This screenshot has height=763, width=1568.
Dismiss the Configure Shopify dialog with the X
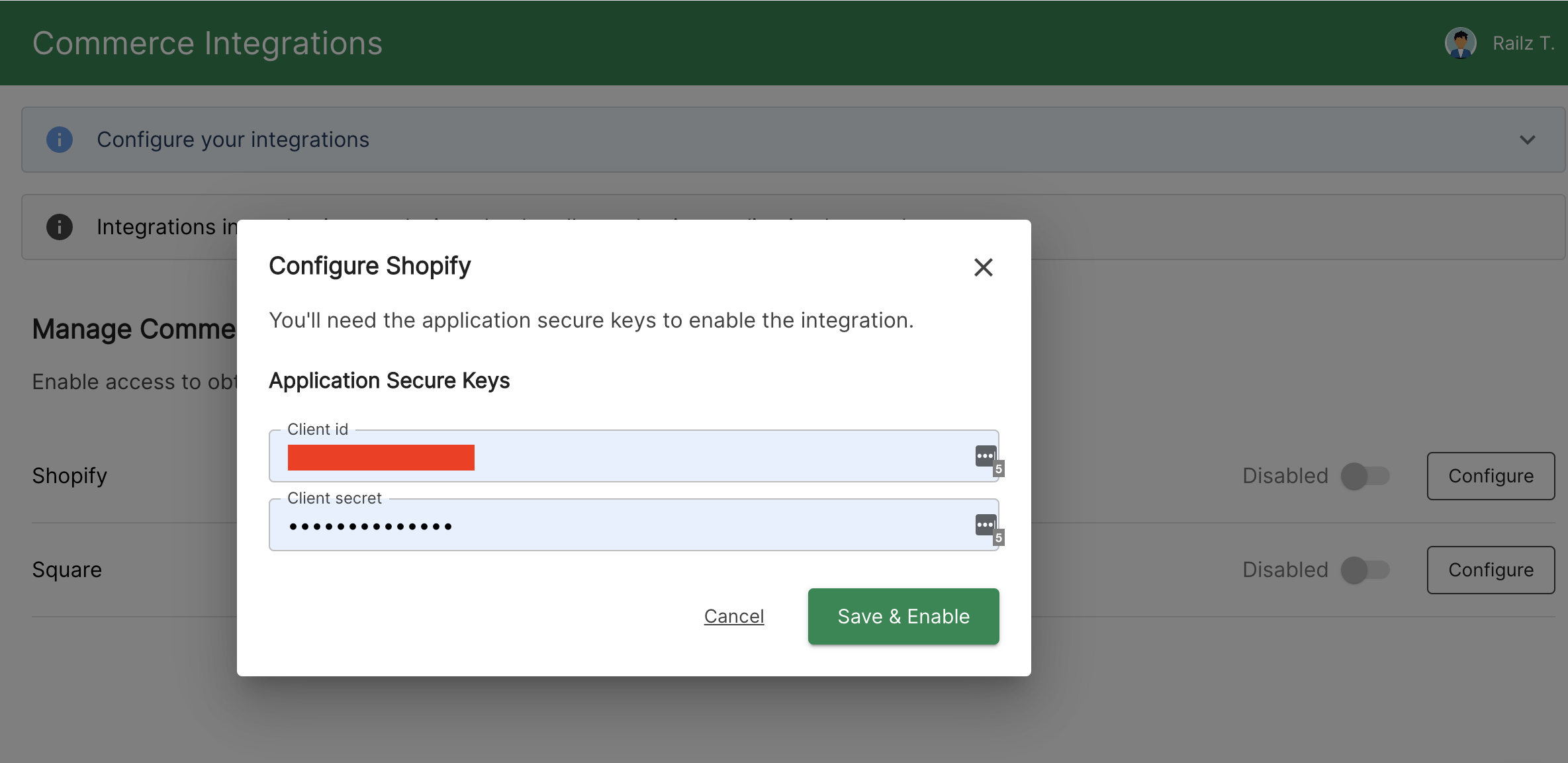tap(983, 267)
